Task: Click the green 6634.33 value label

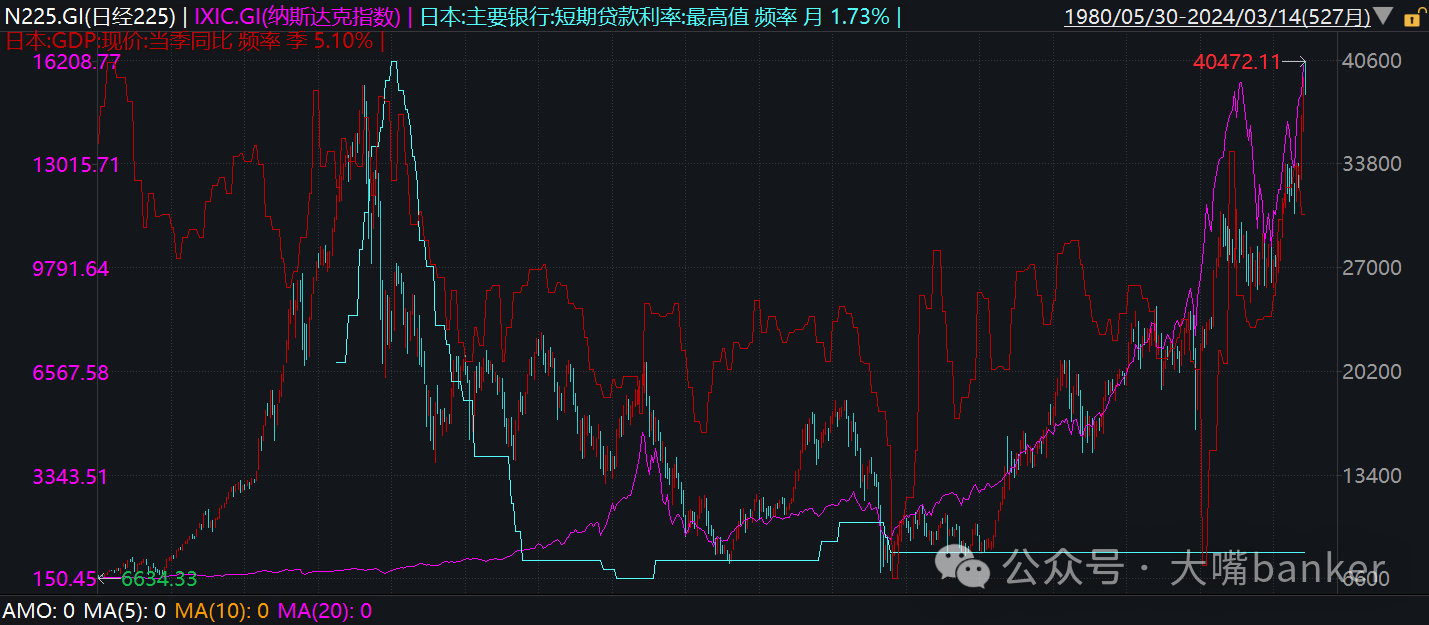Action: (x=158, y=579)
